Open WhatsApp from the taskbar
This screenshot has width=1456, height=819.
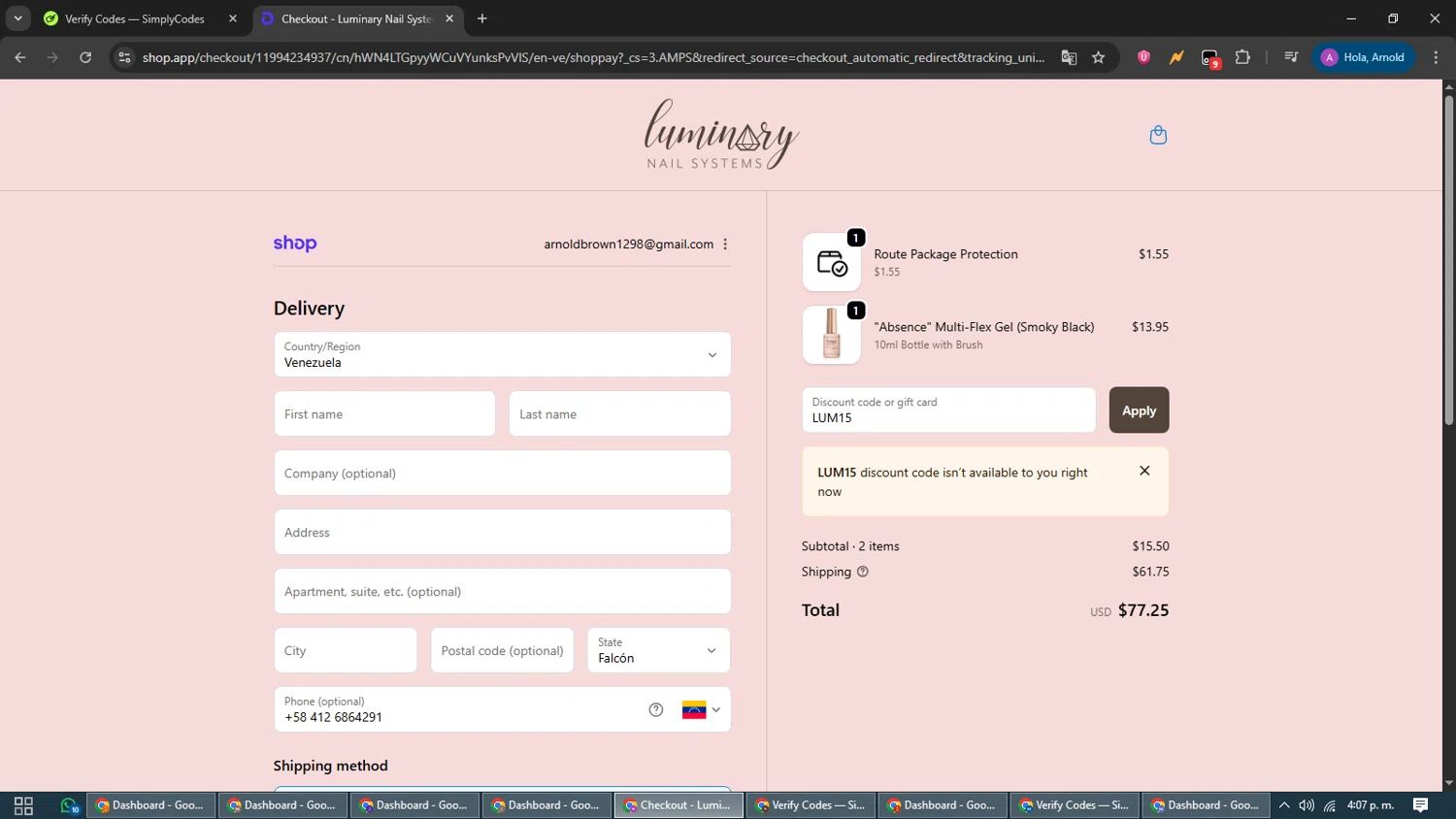[x=68, y=805]
